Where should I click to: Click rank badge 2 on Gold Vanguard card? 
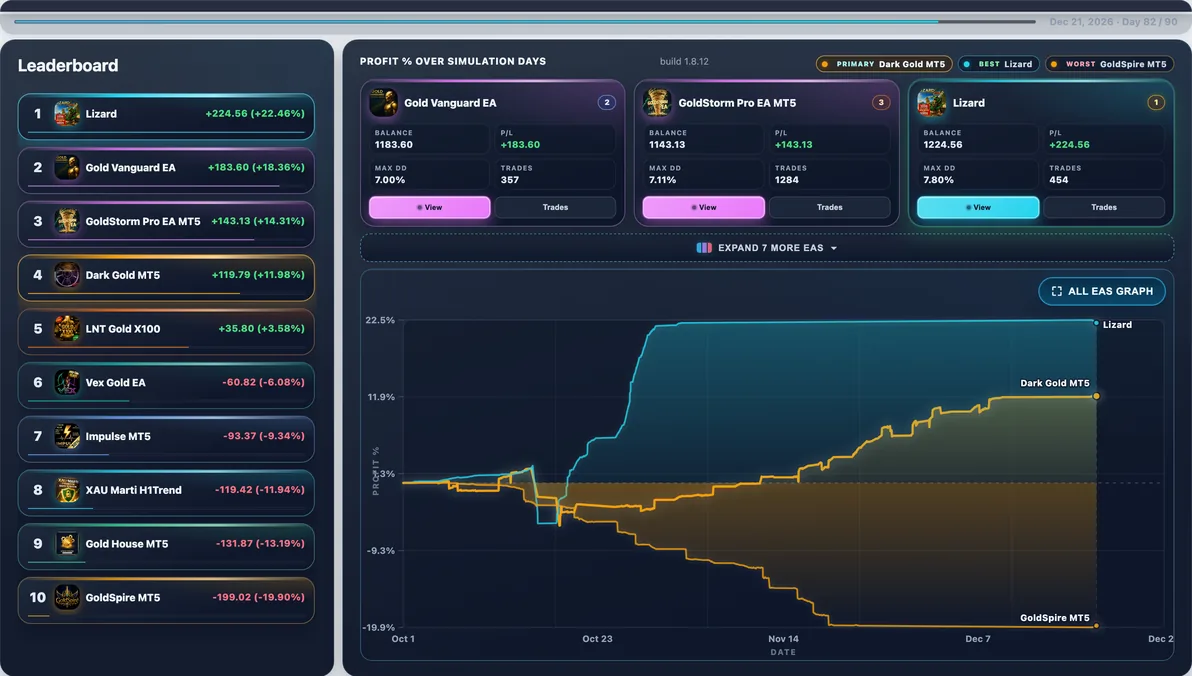tap(607, 102)
